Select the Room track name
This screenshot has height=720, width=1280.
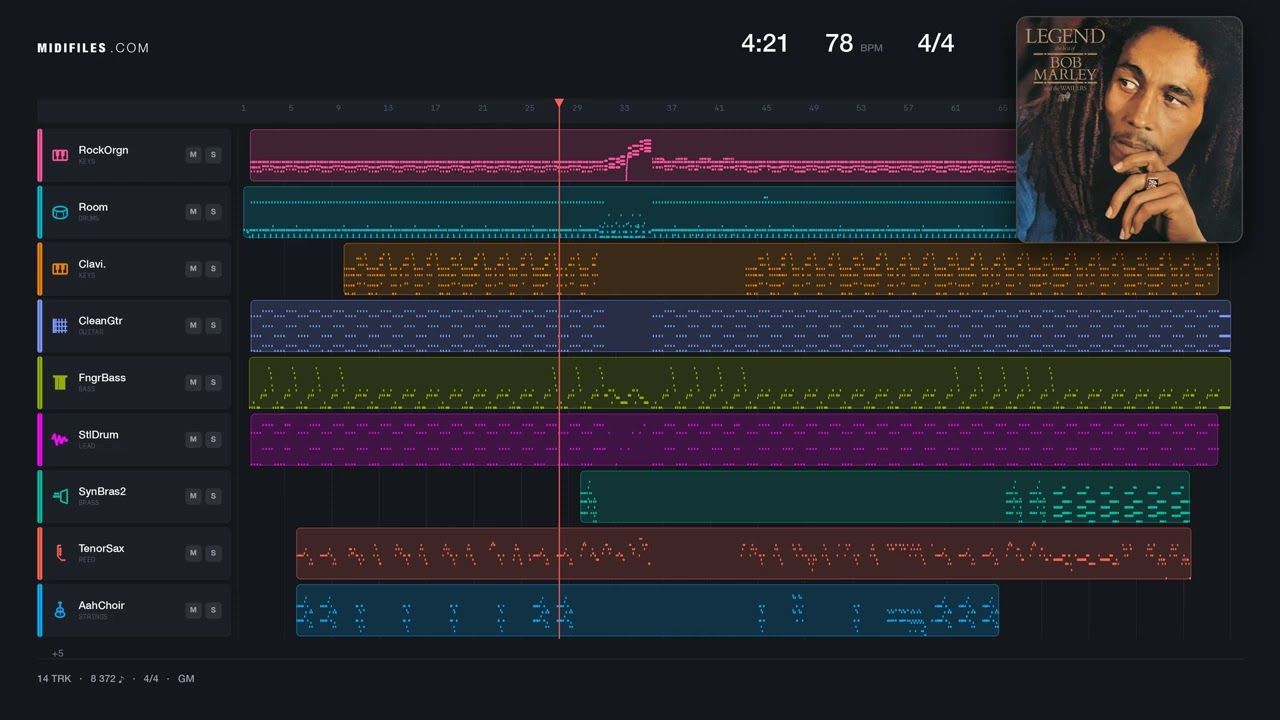click(93, 207)
